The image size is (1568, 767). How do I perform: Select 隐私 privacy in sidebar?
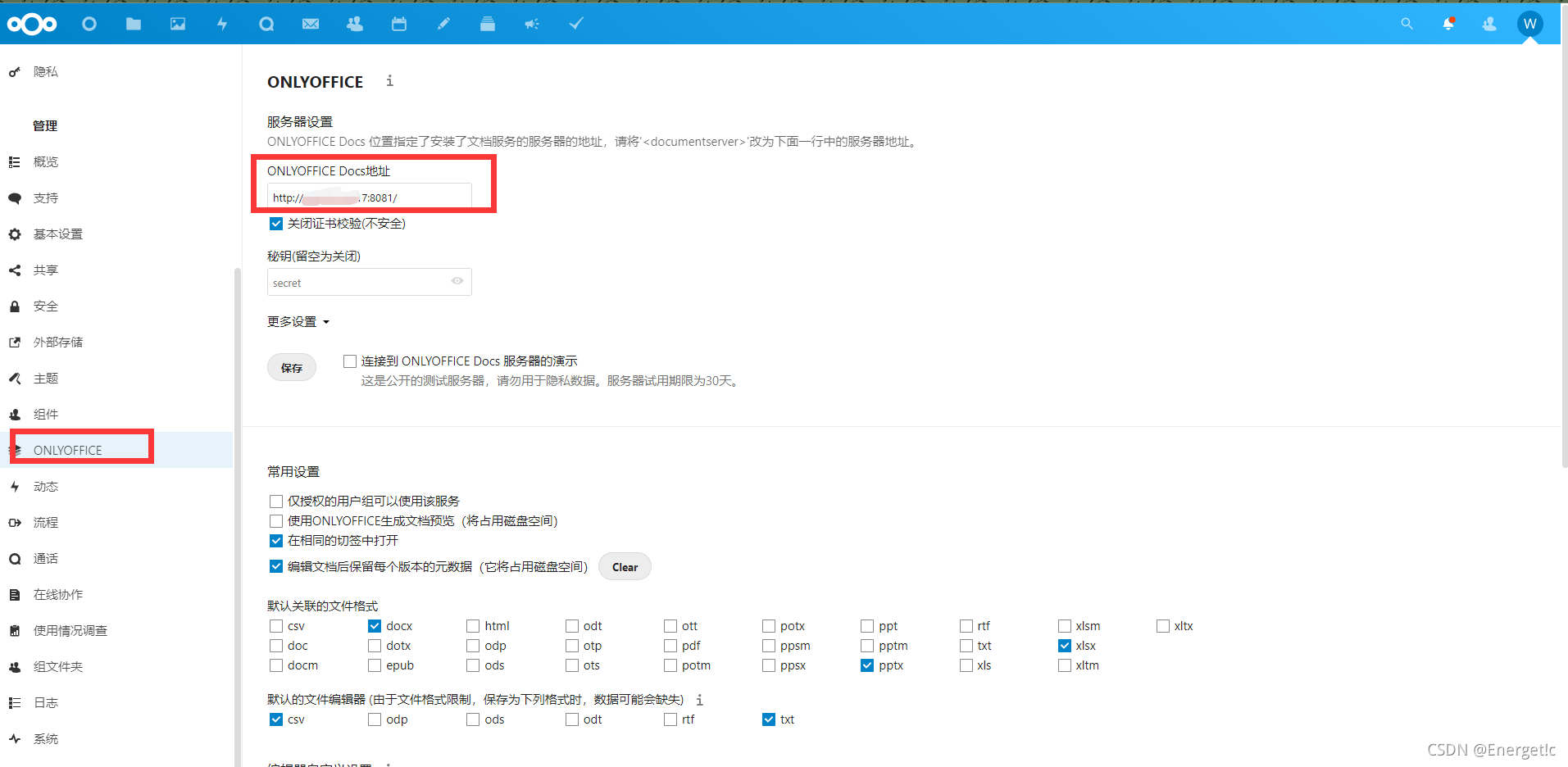(46, 72)
